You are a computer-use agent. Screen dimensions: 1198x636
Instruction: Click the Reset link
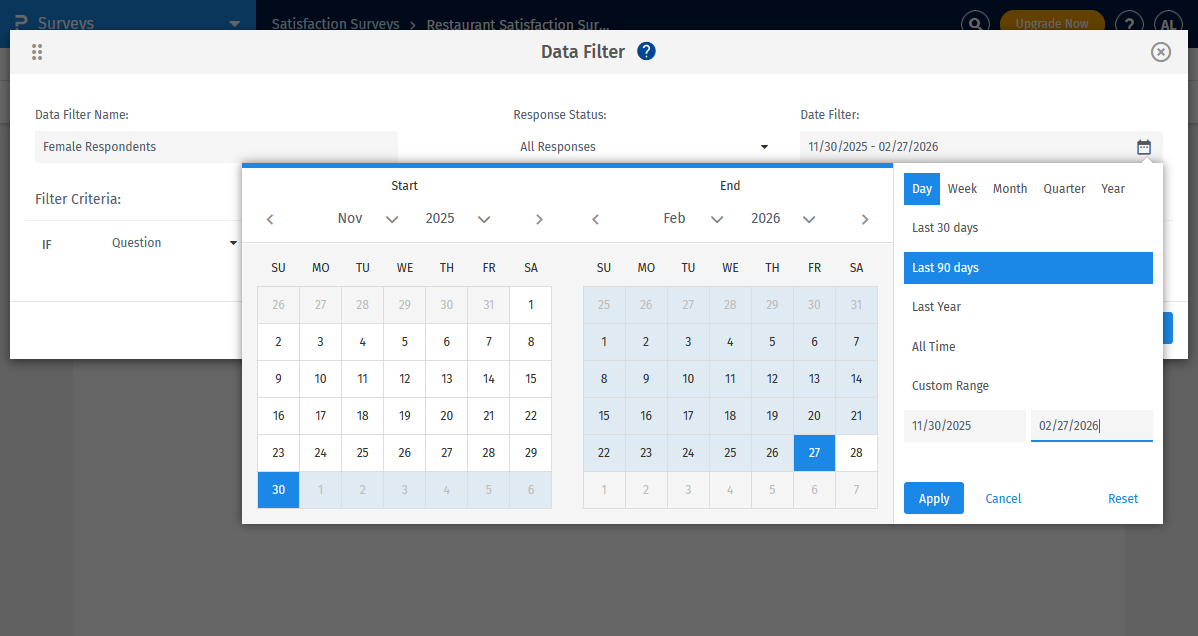tap(1123, 498)
